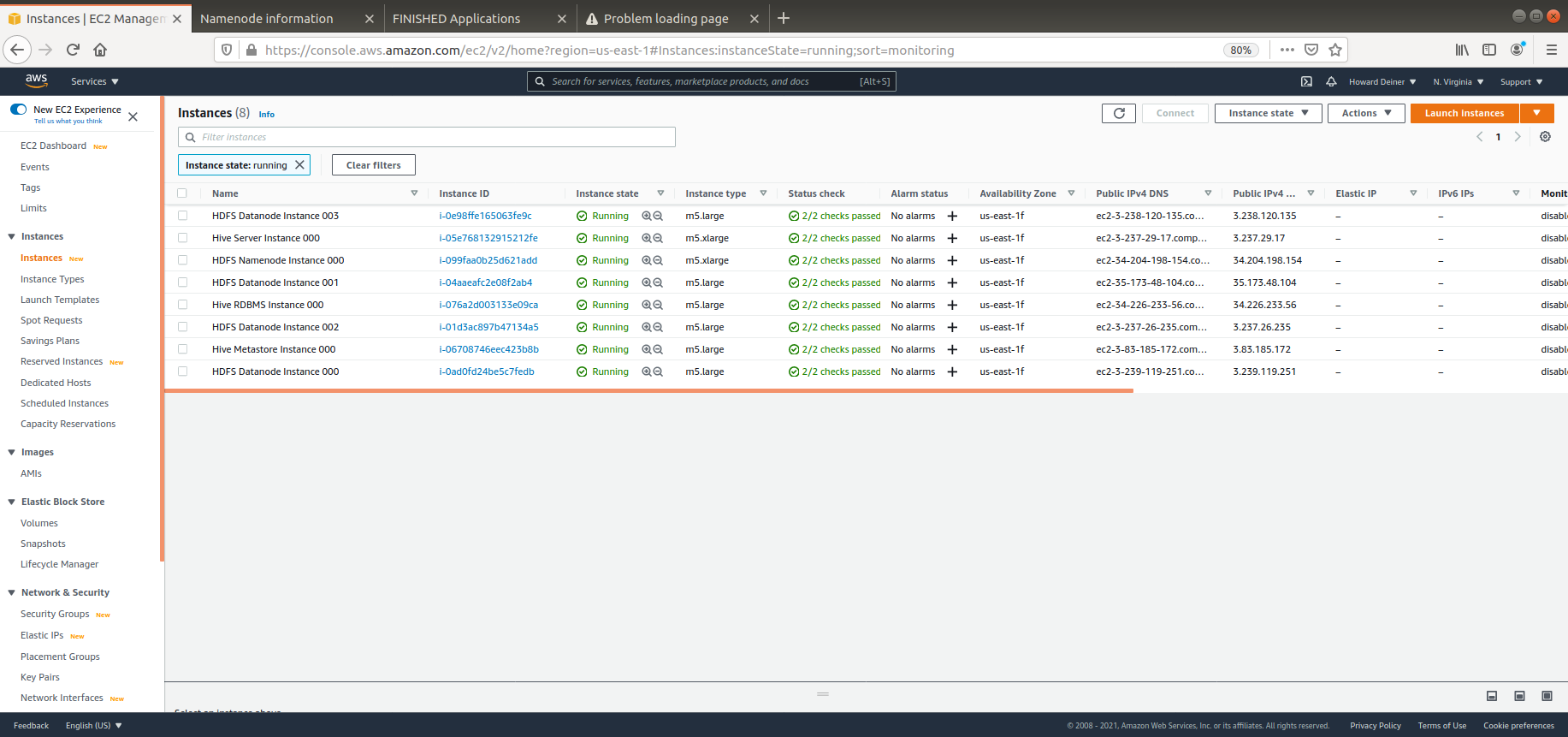1568x737 pixels.
Task: Add alarm for Hive Metastore Instance 000
Action: pos(952,349)
